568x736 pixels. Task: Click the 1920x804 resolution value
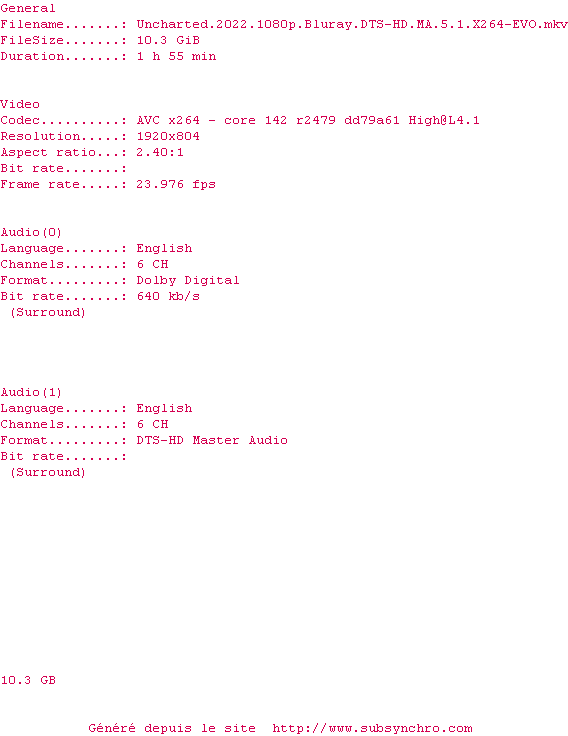coord(168,136)
